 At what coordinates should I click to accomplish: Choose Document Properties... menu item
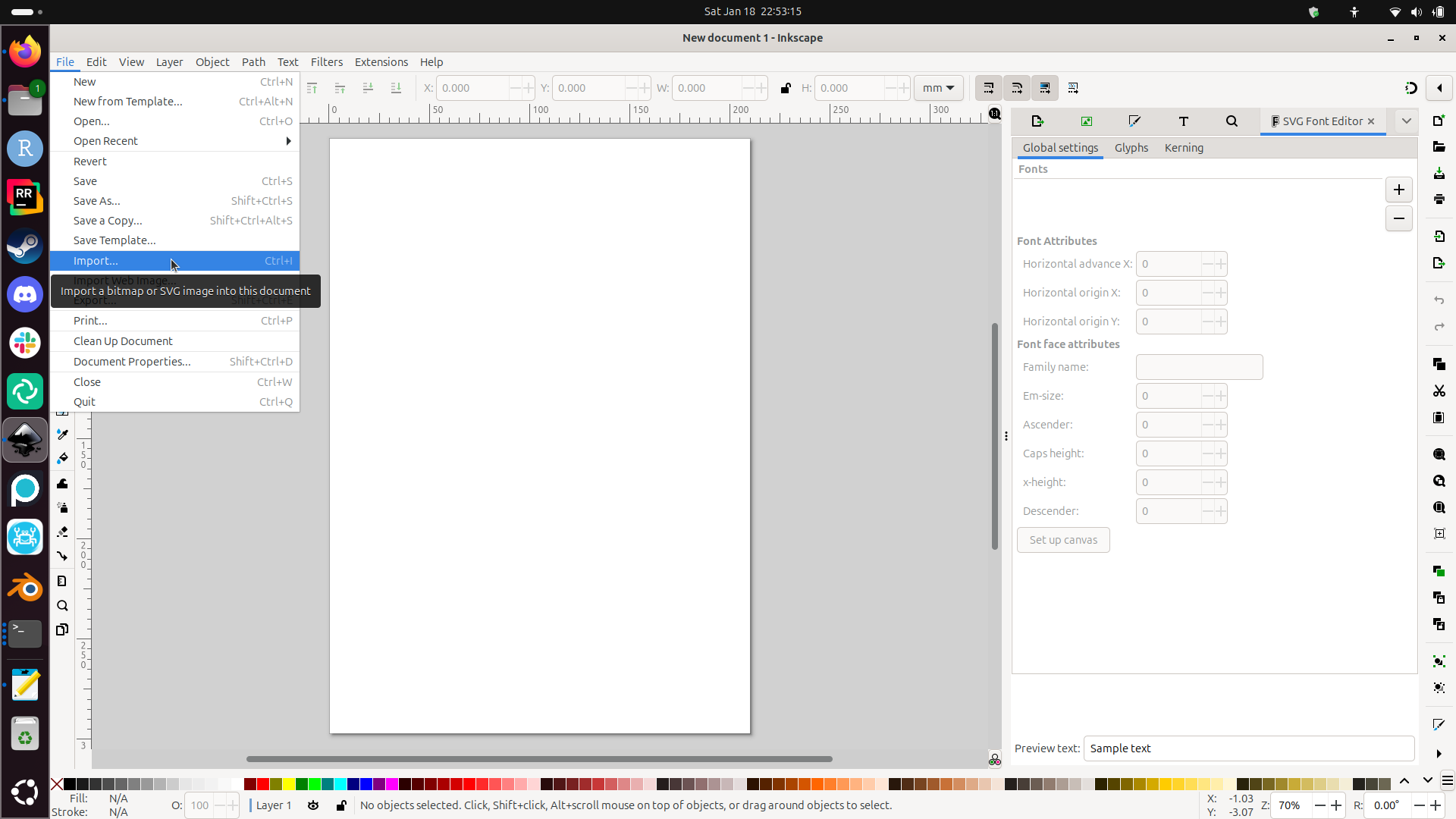pos(175,362)
